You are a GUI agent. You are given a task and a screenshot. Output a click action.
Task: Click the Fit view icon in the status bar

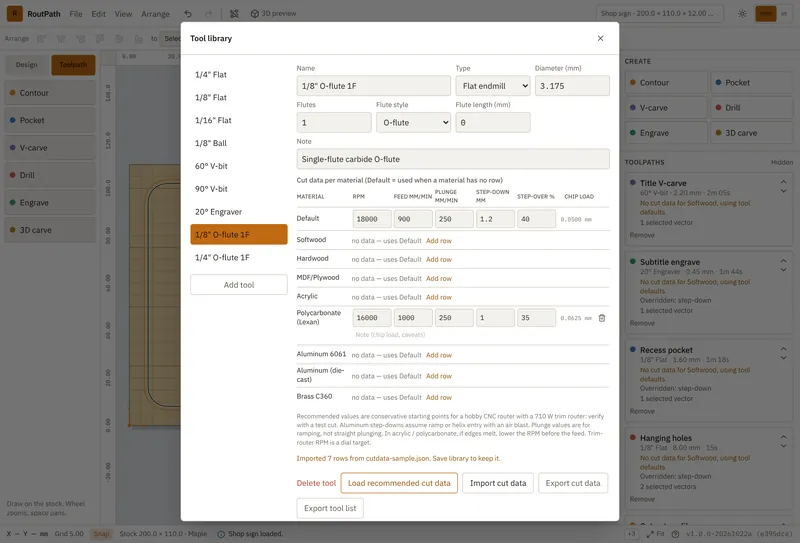coord(655,534)
